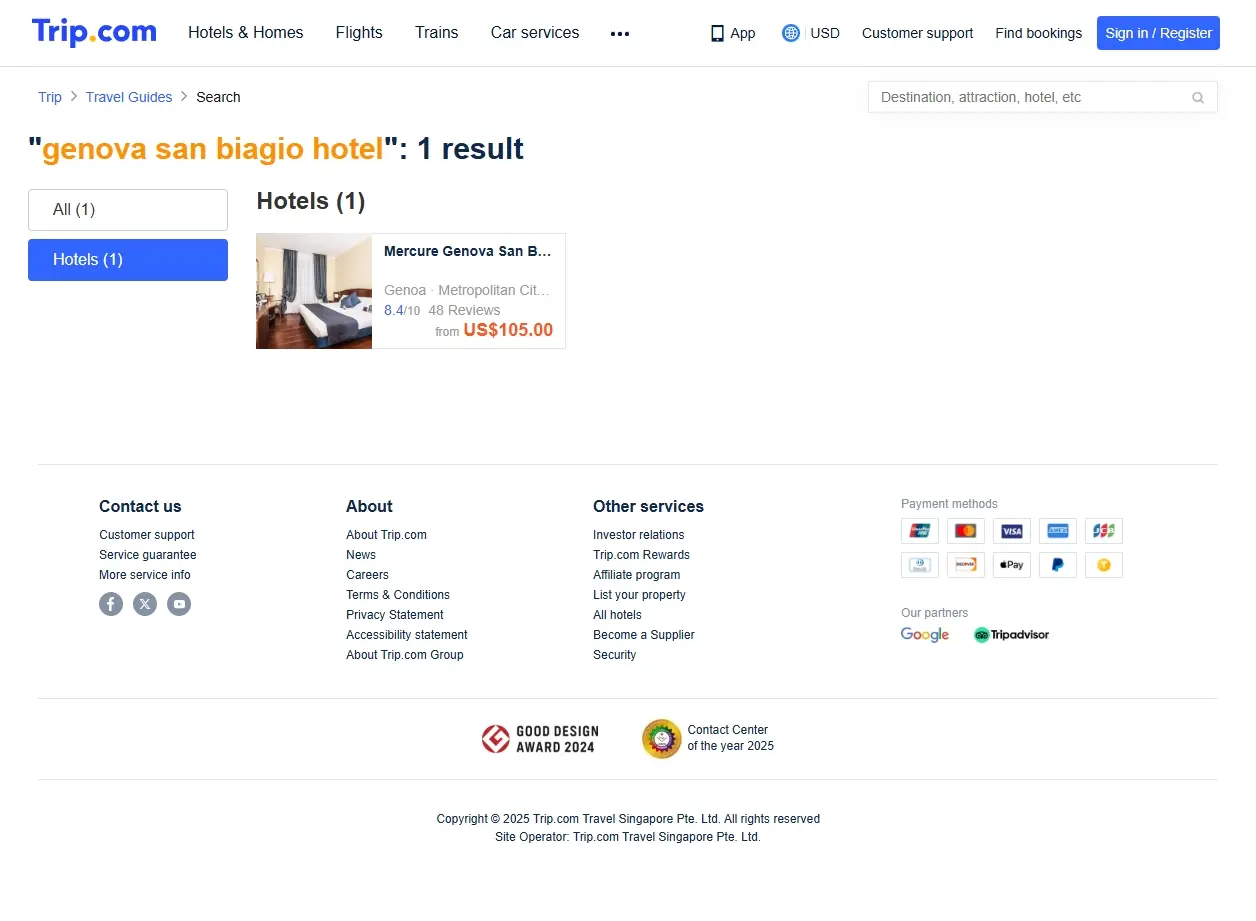This screenshot has width=1256, height=921.
Task: Open Affiliate program link
Action: (637, 575)
